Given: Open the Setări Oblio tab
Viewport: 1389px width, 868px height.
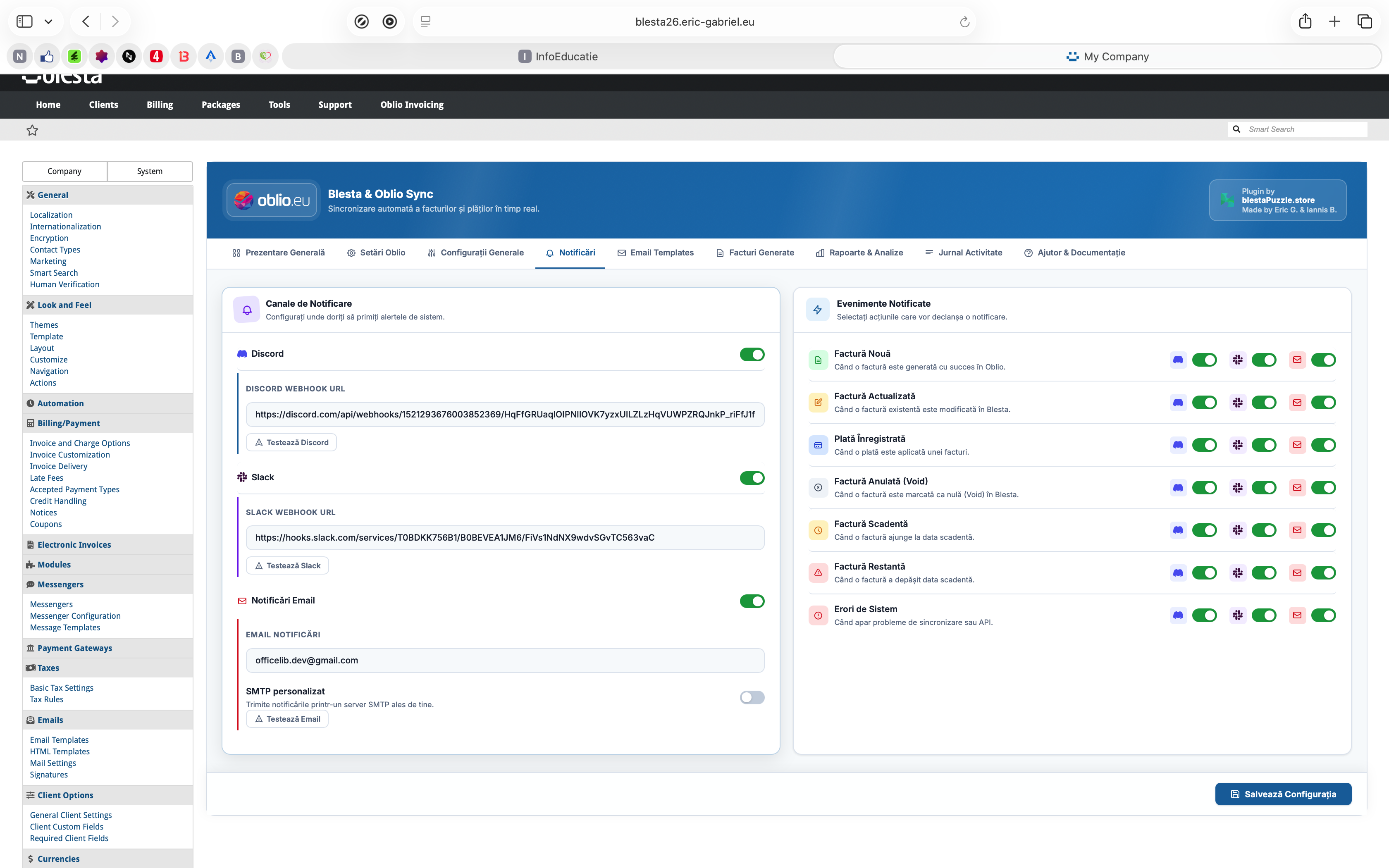Looking at the screenshot, I should [x=377, y=253].
